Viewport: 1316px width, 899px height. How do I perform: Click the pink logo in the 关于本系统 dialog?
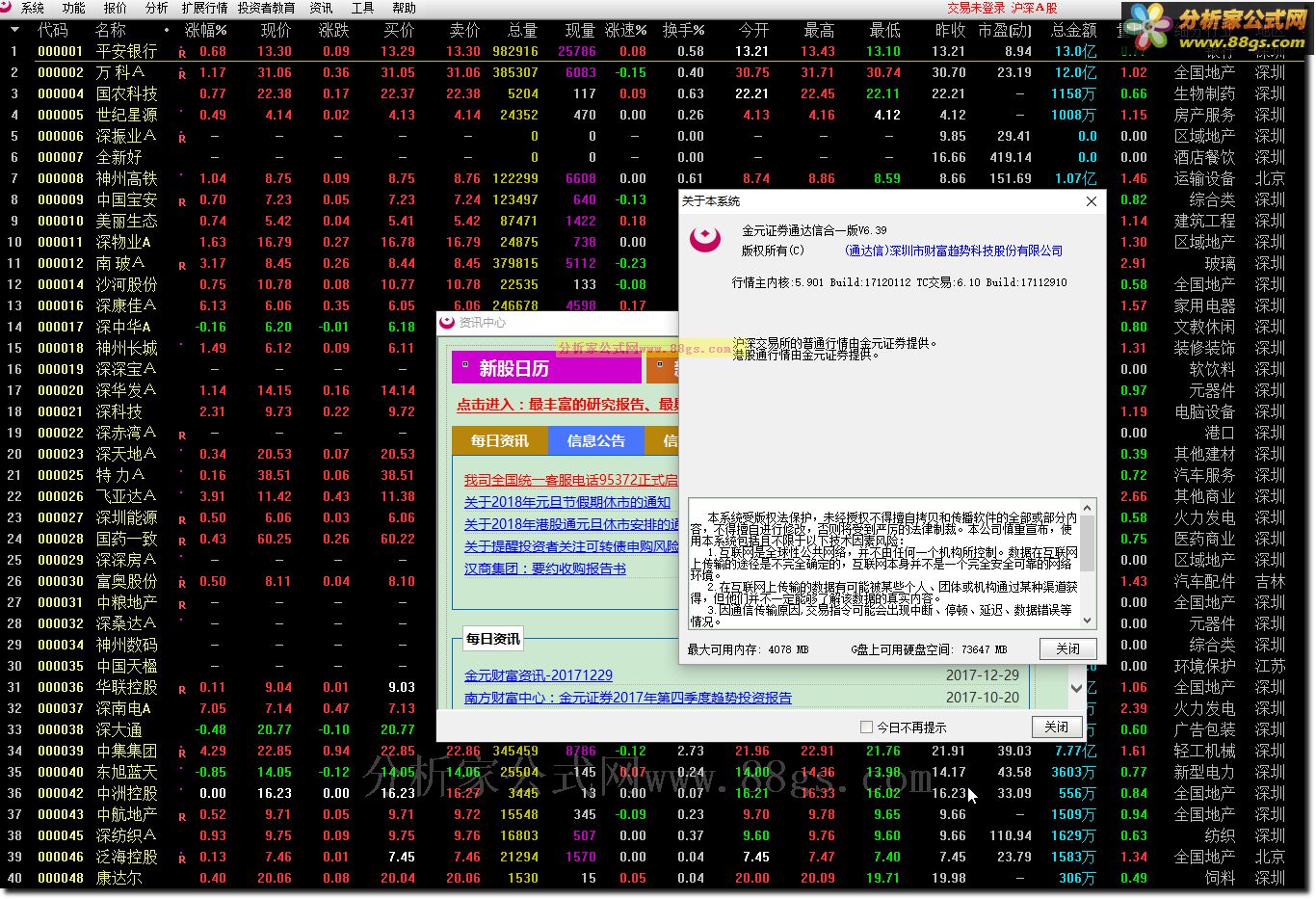point(705,238)
